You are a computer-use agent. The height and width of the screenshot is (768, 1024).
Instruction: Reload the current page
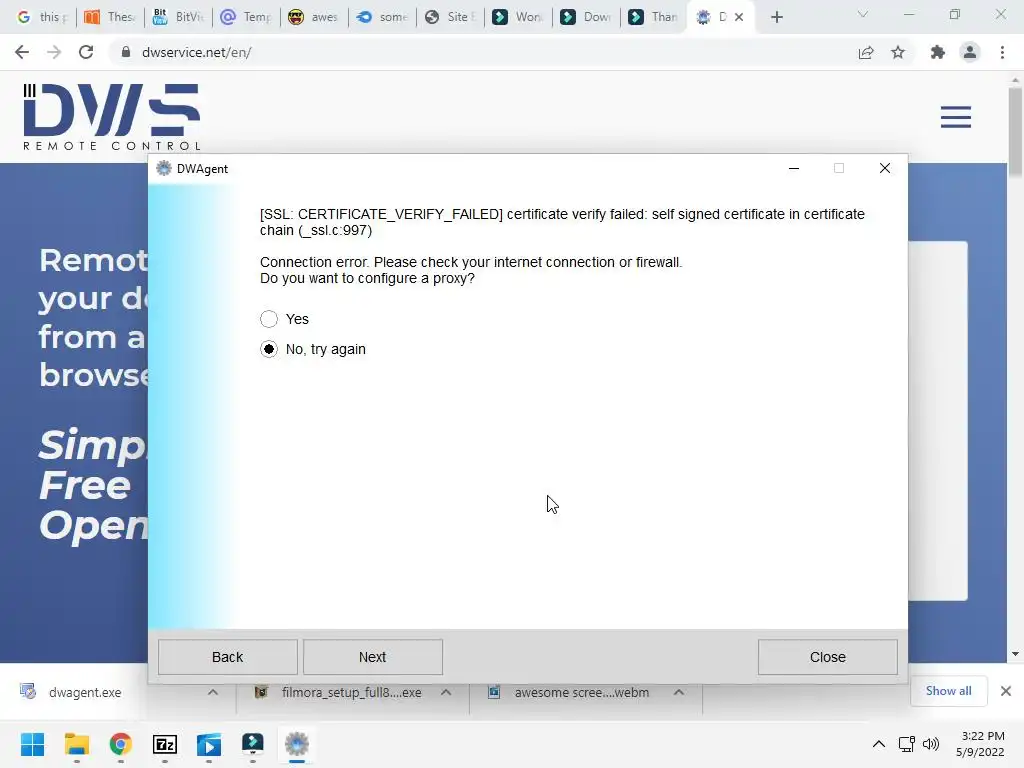pos(86,52)
